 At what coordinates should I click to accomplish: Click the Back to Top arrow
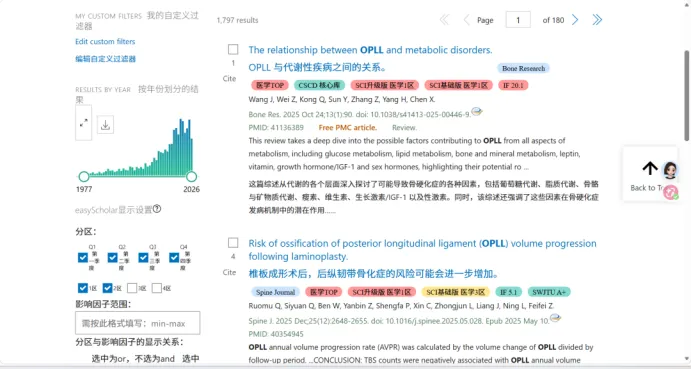(650, 168)
